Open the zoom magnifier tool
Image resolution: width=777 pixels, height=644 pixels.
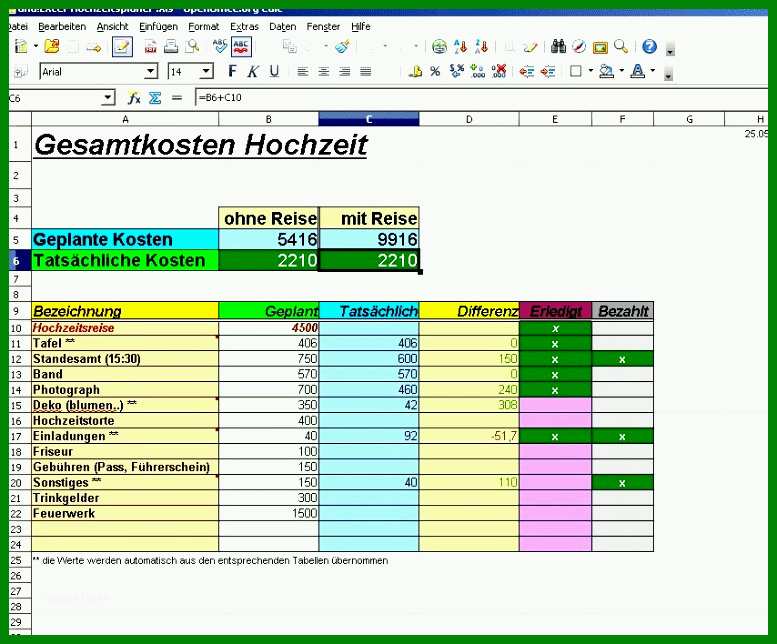click(620, 47)
